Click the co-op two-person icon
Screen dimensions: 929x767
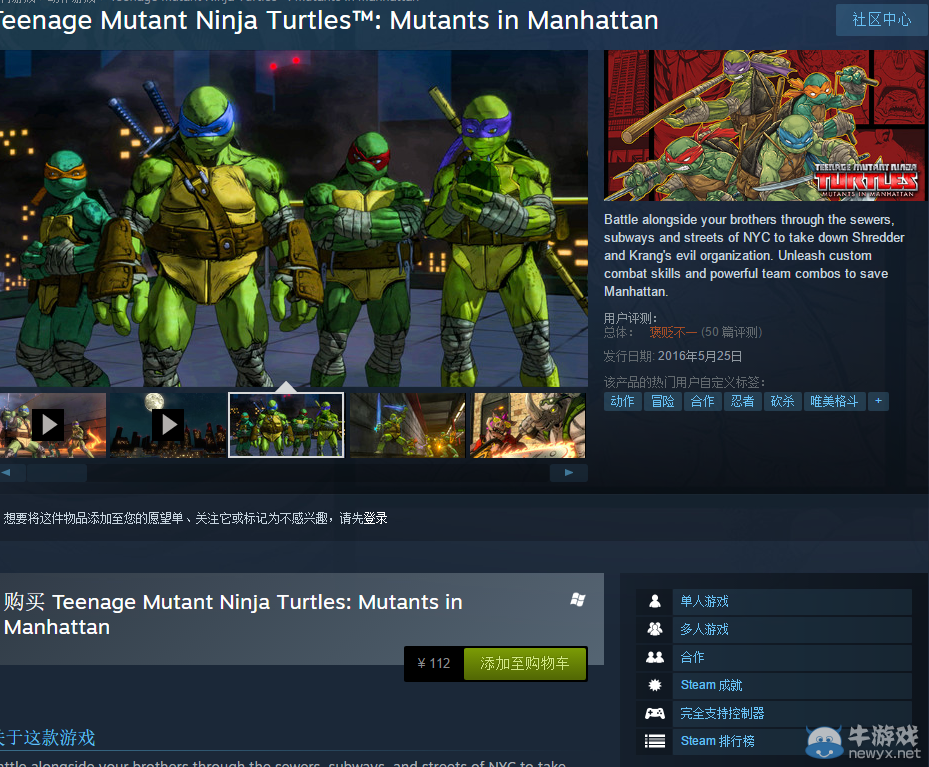click(x=655, y=657)
